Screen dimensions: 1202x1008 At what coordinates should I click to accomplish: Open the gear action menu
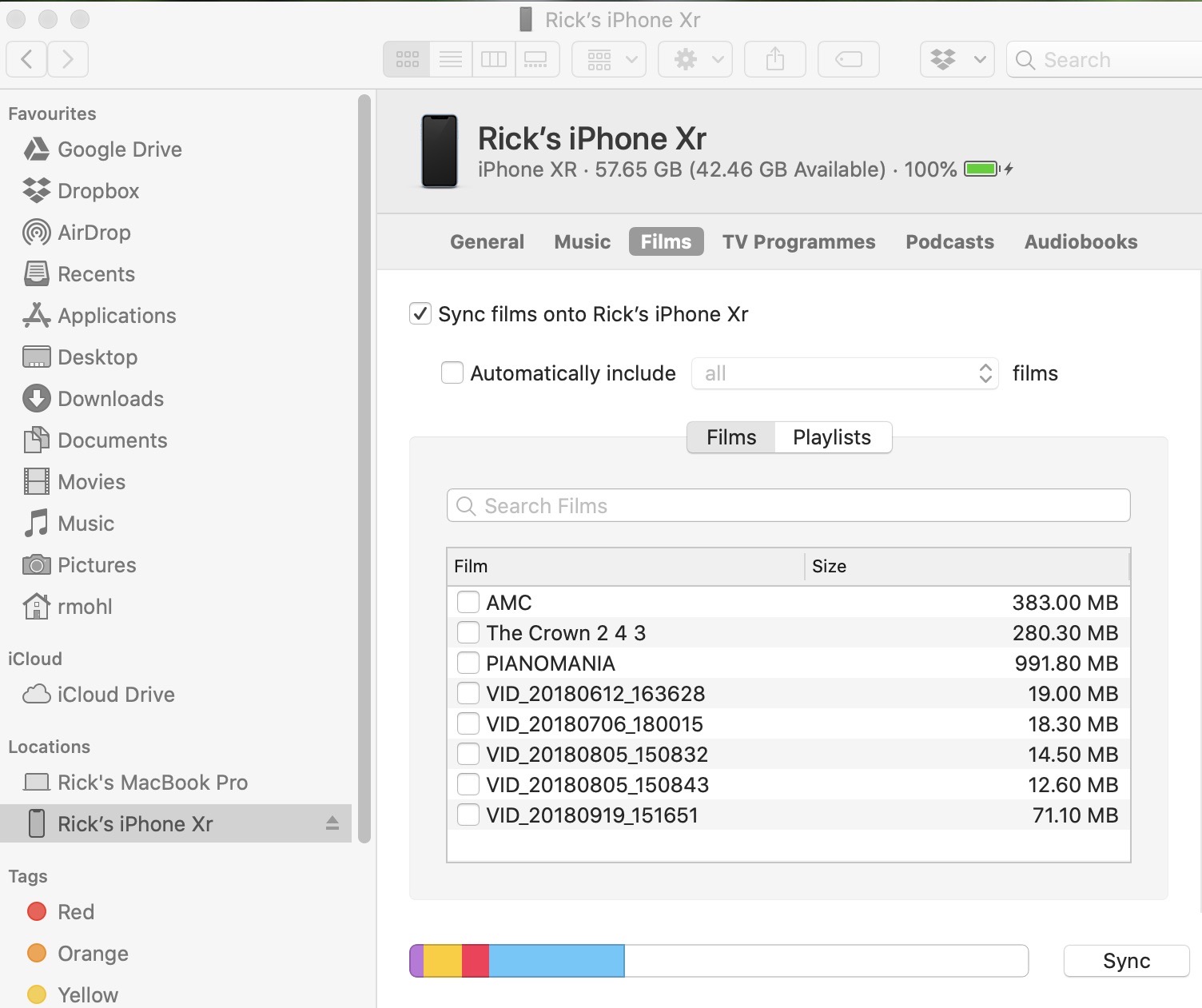(x=695, y=59)
